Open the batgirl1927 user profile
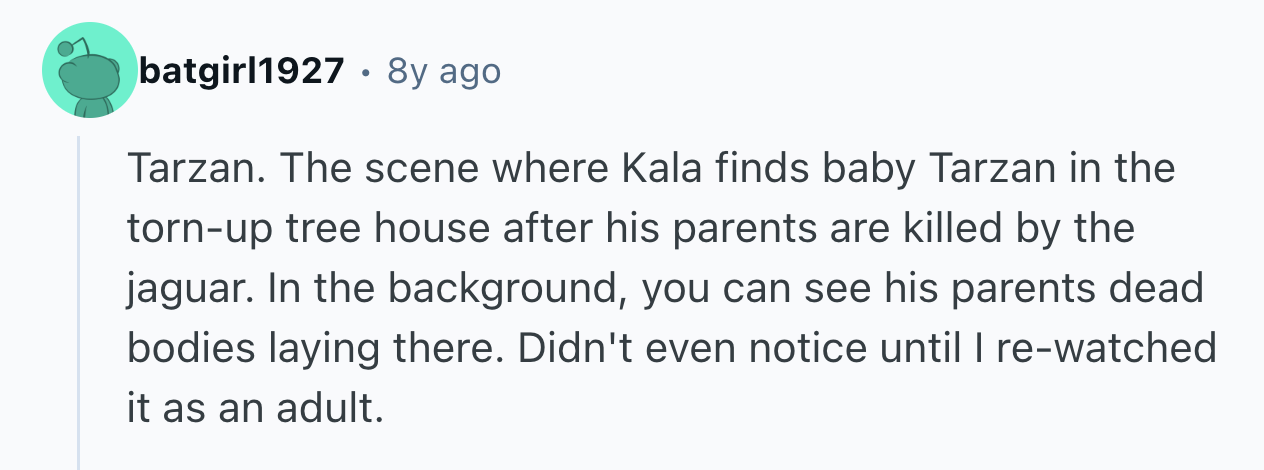The image size is (1264, 470). pos(242,71)
